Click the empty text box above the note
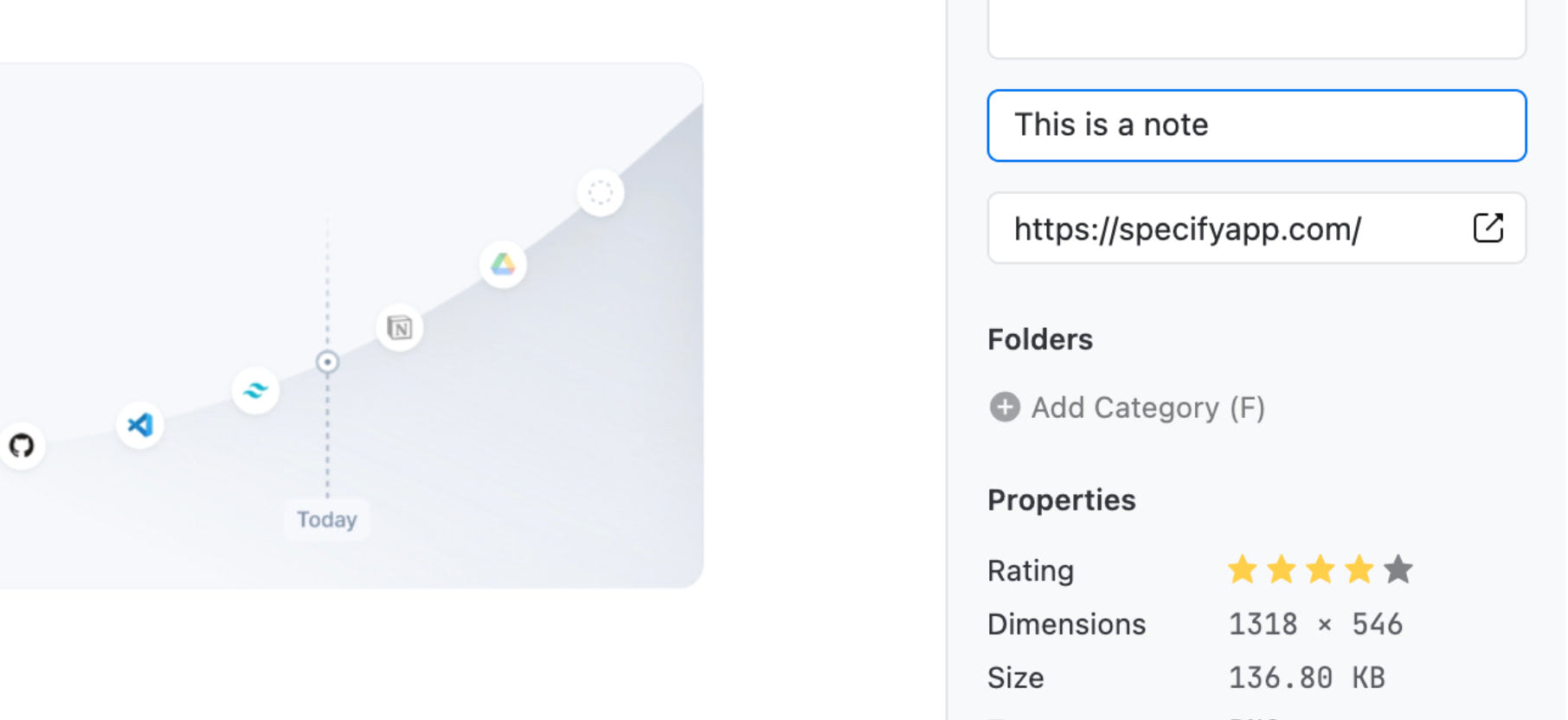The height and width of the screenshot is (720, 1568). 1256,29
